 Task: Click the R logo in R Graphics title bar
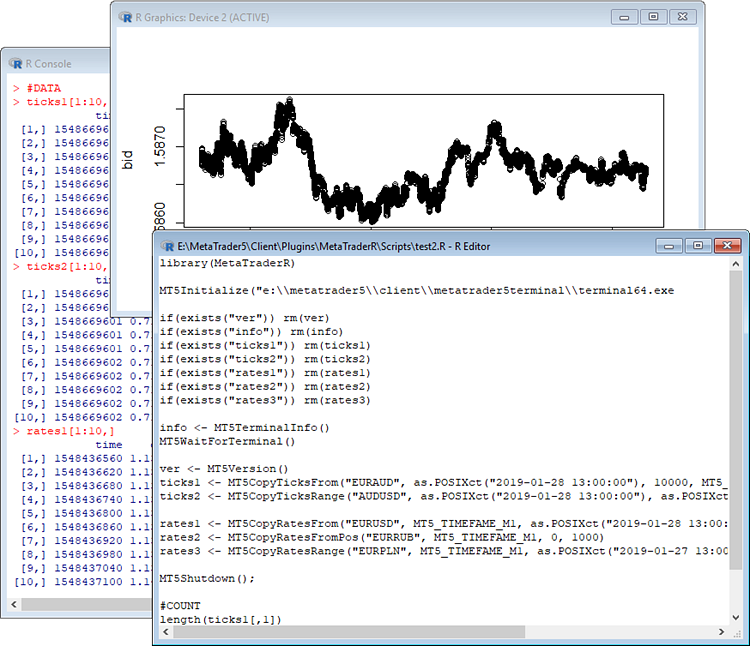(x=125, y=17)
